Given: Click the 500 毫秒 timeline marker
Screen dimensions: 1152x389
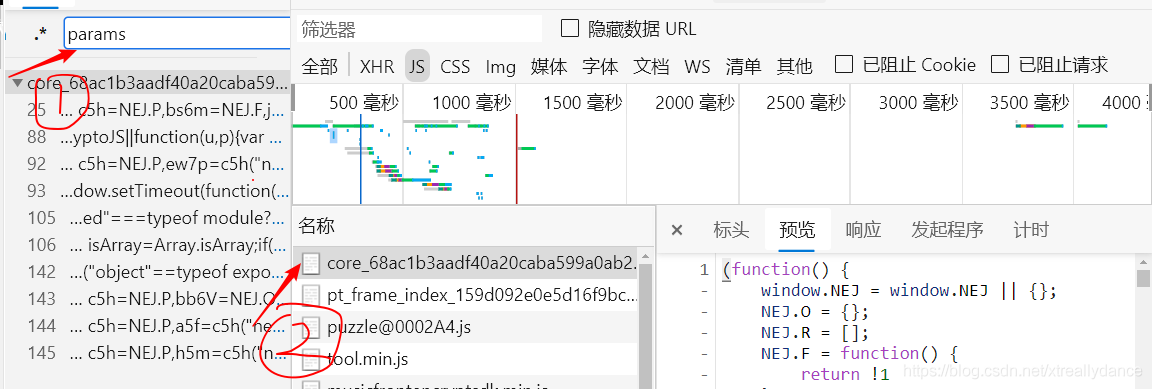Looking at the screenshot, I should 364,102.
